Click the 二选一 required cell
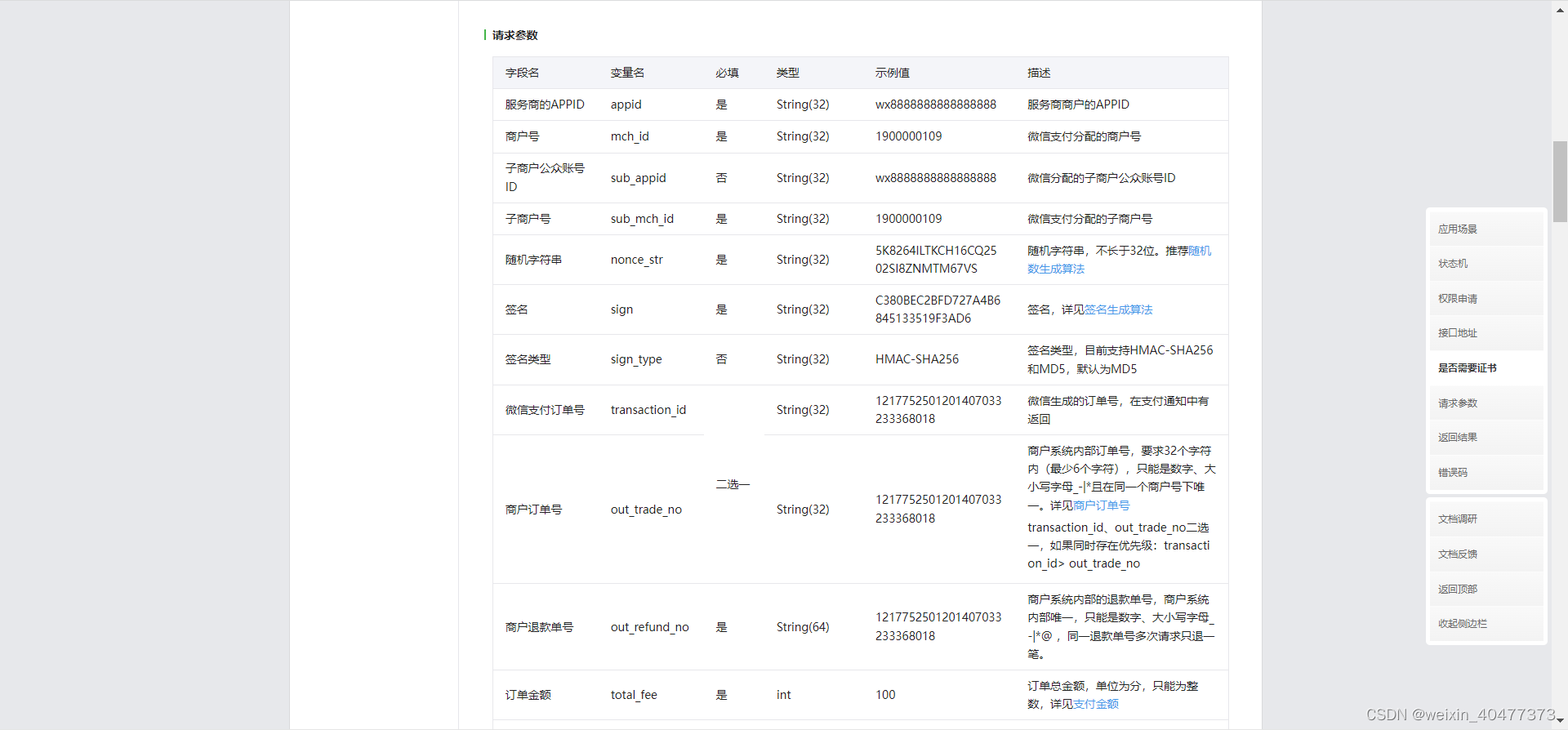Screen dimensions: 1568x730 click(x=733, y=485)
